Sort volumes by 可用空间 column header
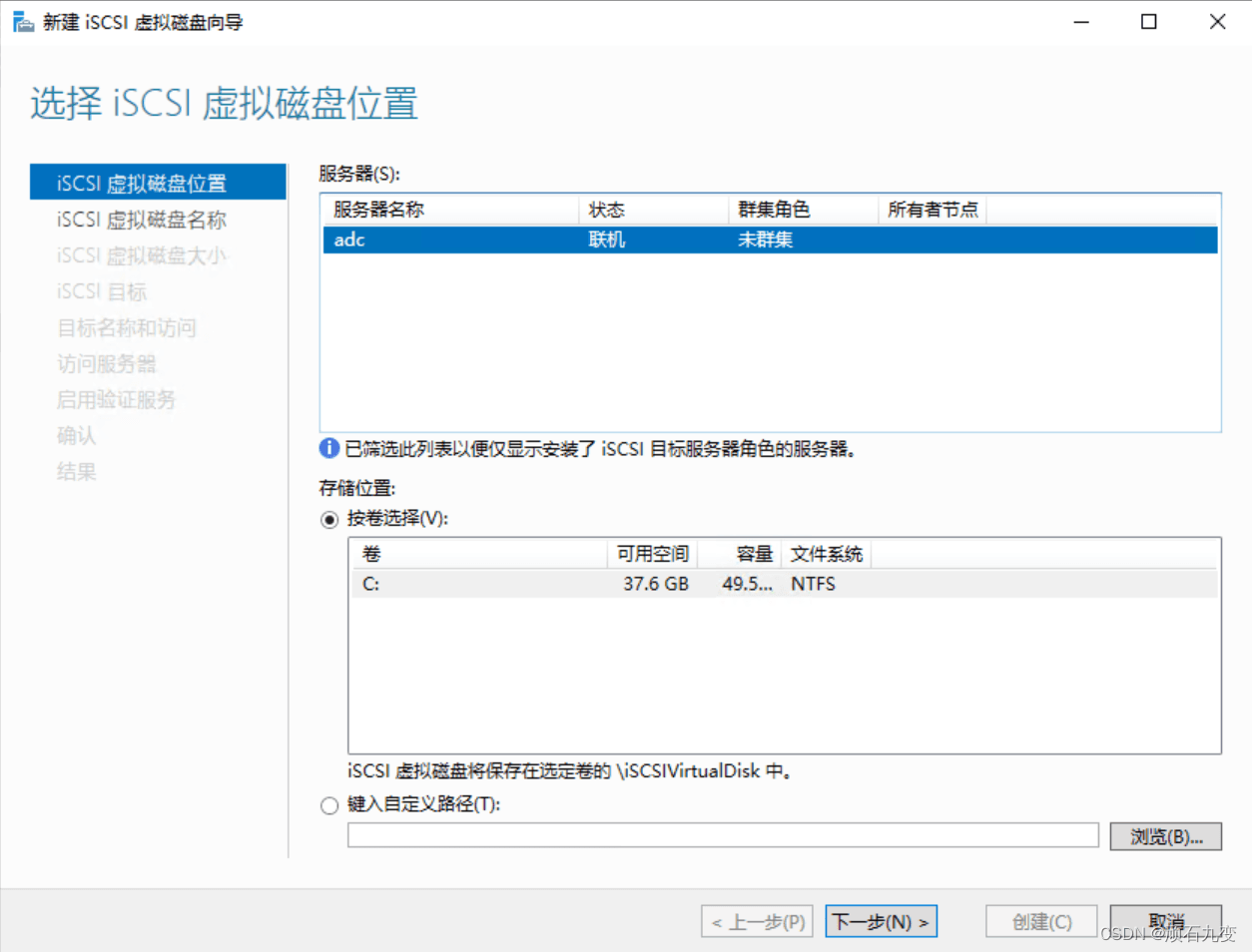The image size is (1252, 952). point(652,554)
